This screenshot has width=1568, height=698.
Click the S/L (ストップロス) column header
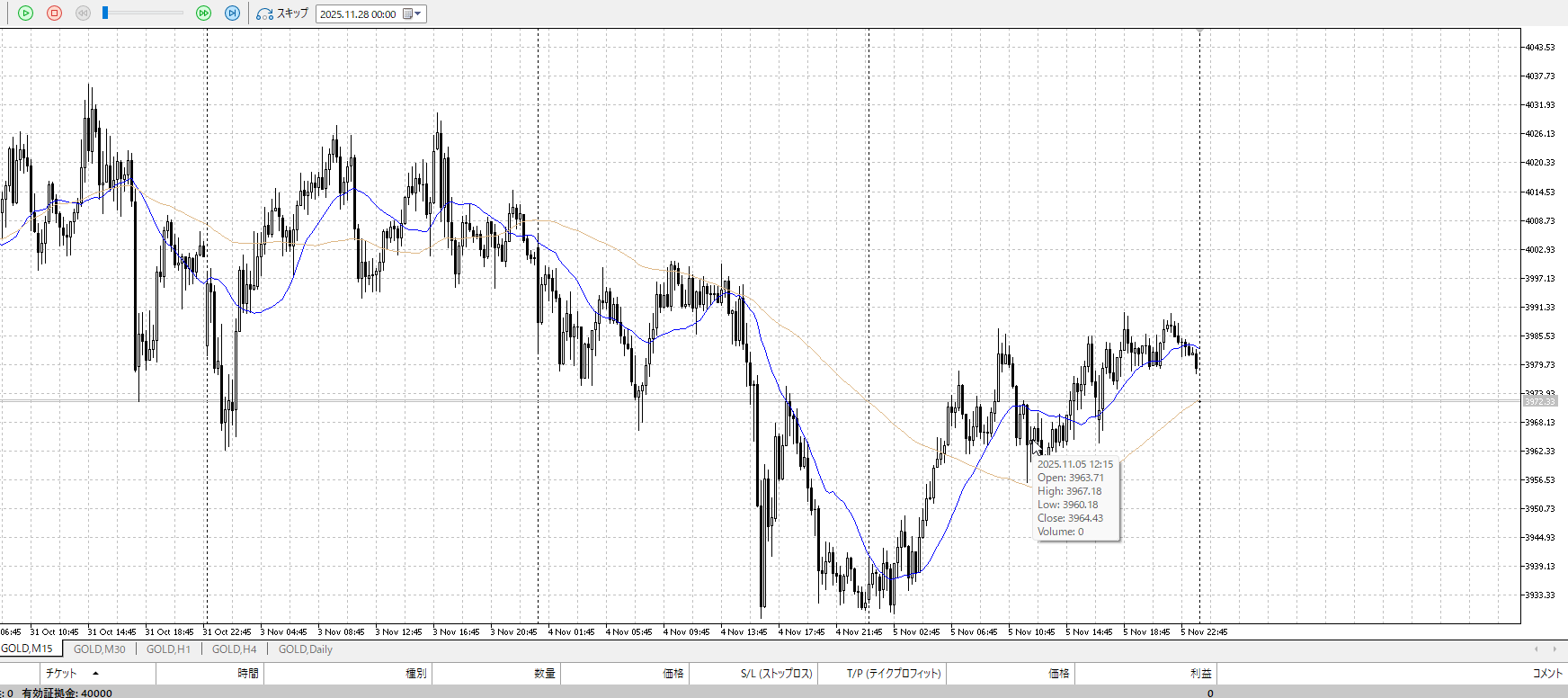tap(776, 673)
